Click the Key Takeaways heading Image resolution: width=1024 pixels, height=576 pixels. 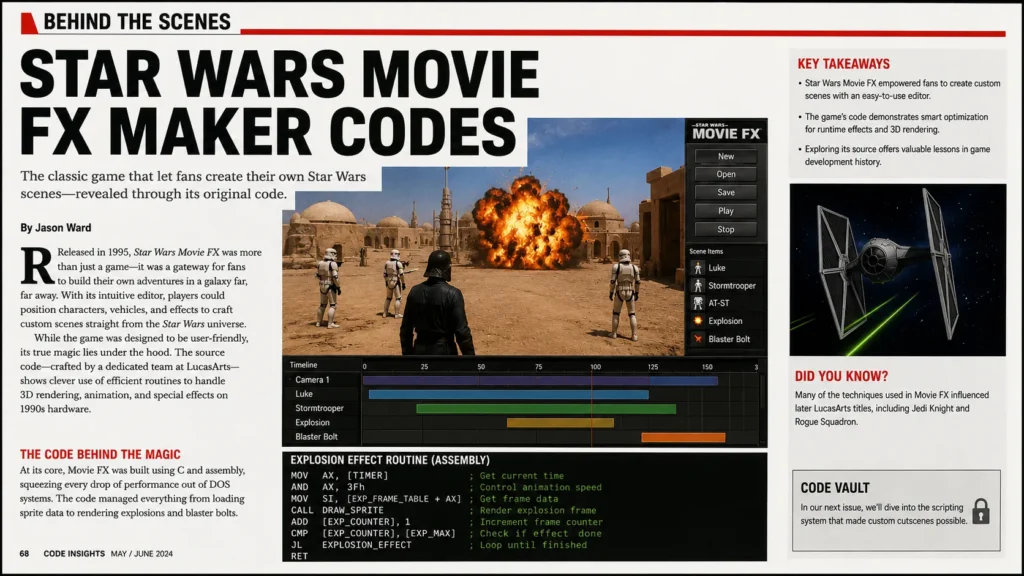844,64
